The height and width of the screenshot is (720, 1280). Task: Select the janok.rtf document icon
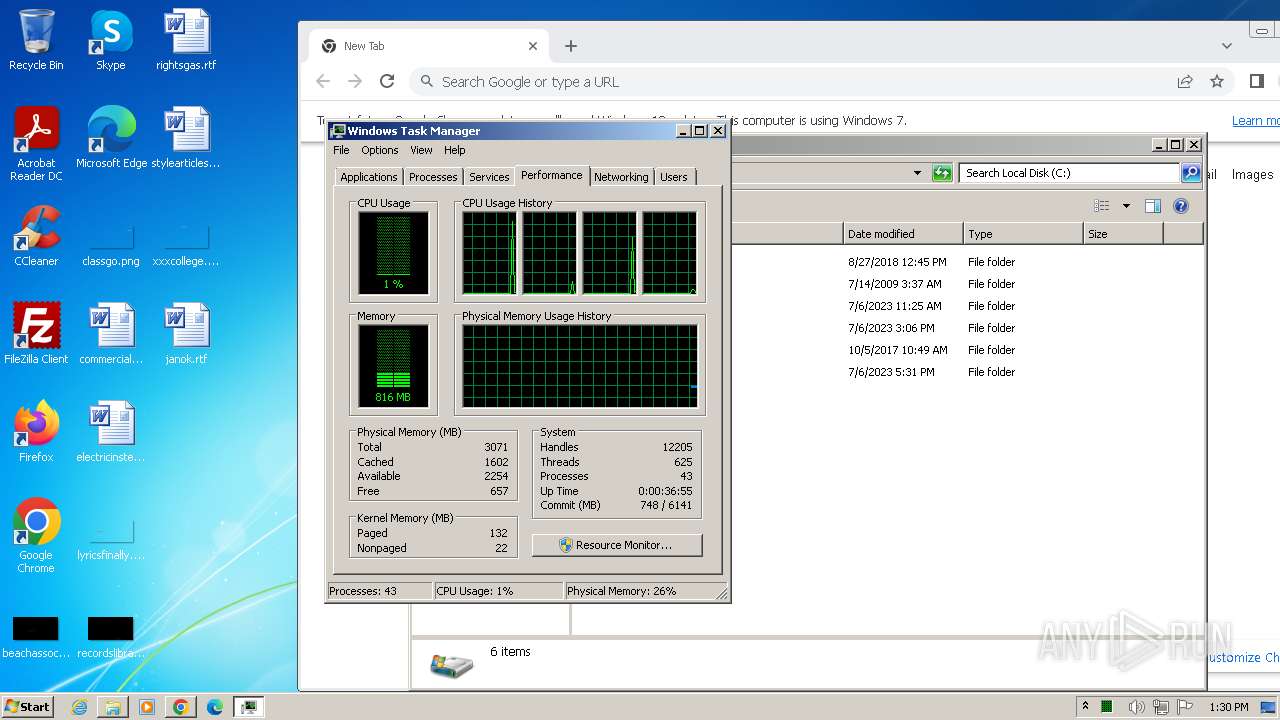tap(186, 334)
